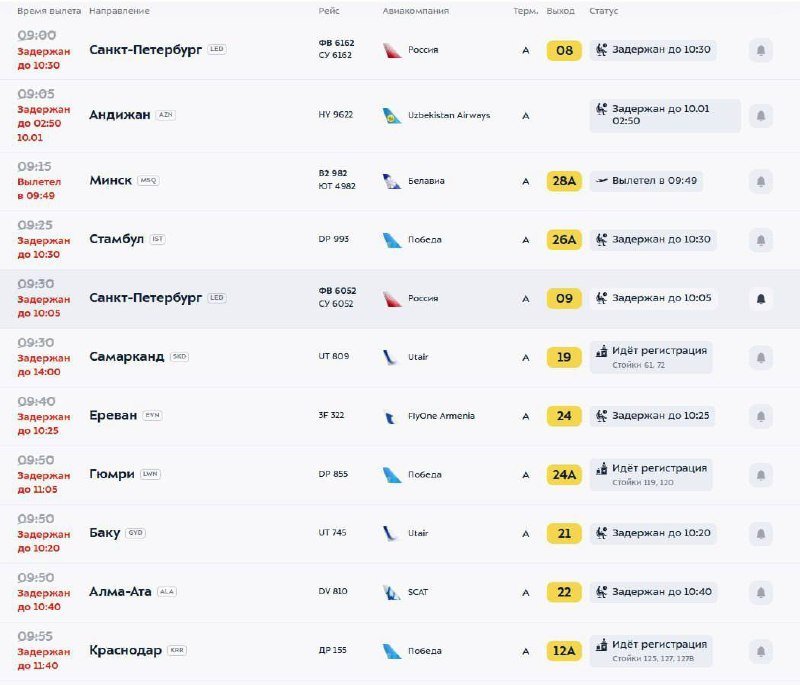Toggle bell for Saint Petersburg ФВ 6052 flight
The image size is (800, 685).
tap(761, 299)
